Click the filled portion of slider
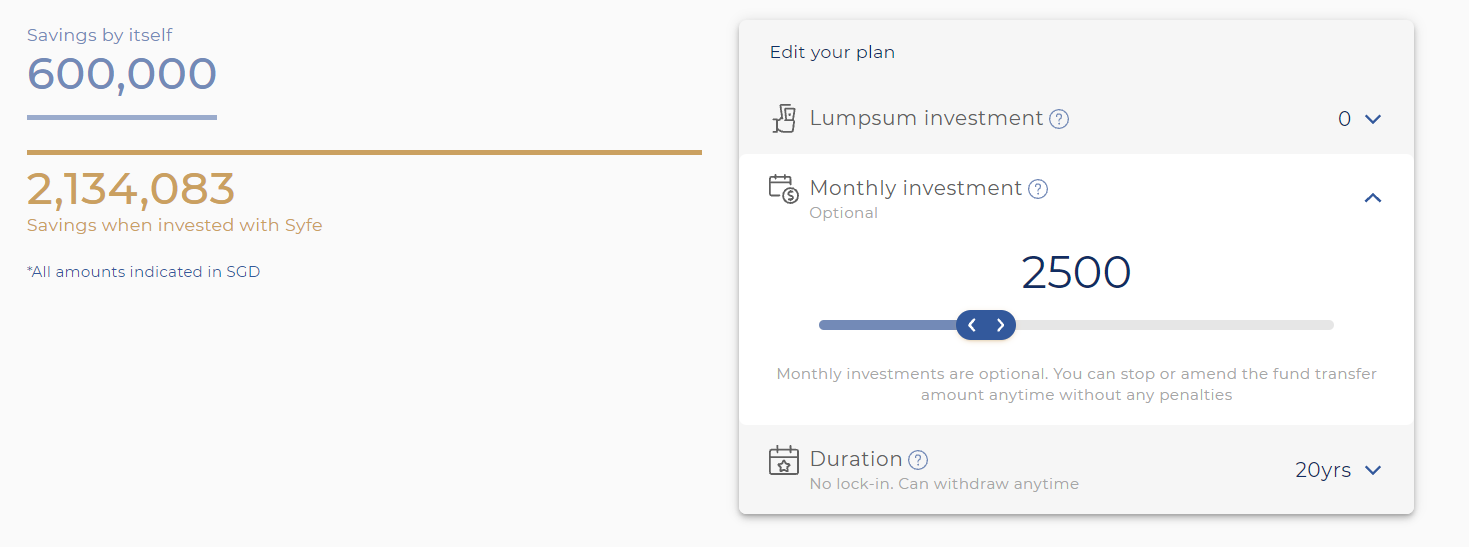 click(887, 325)
